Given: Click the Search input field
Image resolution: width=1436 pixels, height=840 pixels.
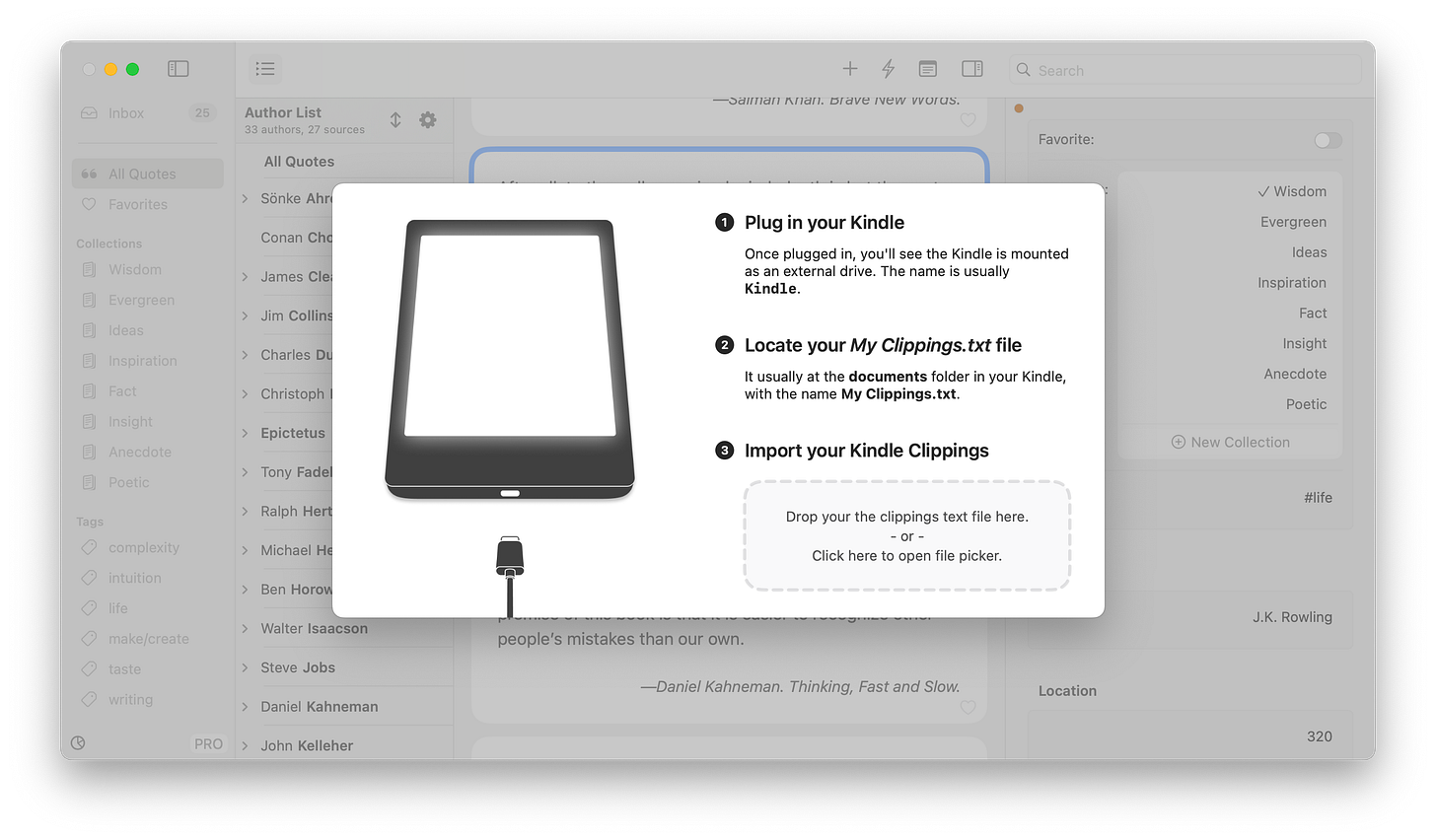Looking at the screenshot, I should (1185, 70).
